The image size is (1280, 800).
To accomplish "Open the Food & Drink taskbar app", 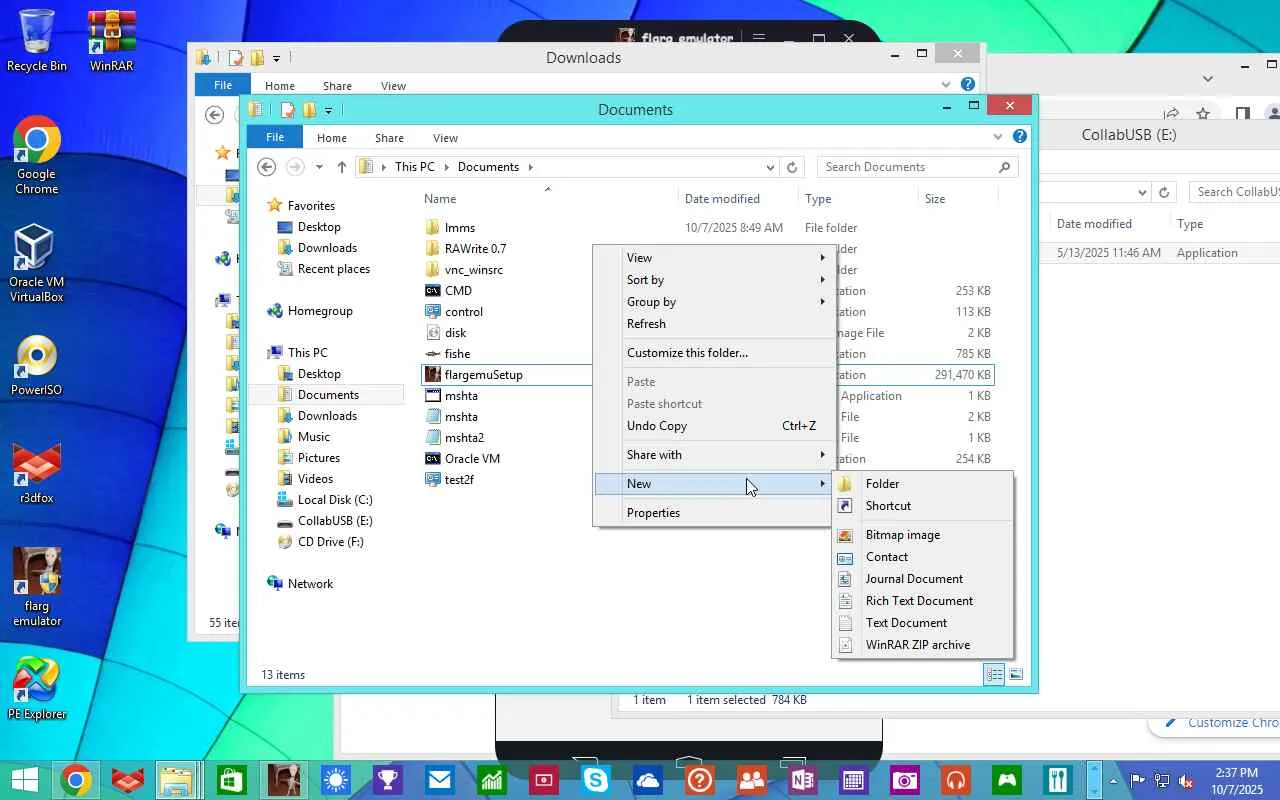I will [1057, 780].
